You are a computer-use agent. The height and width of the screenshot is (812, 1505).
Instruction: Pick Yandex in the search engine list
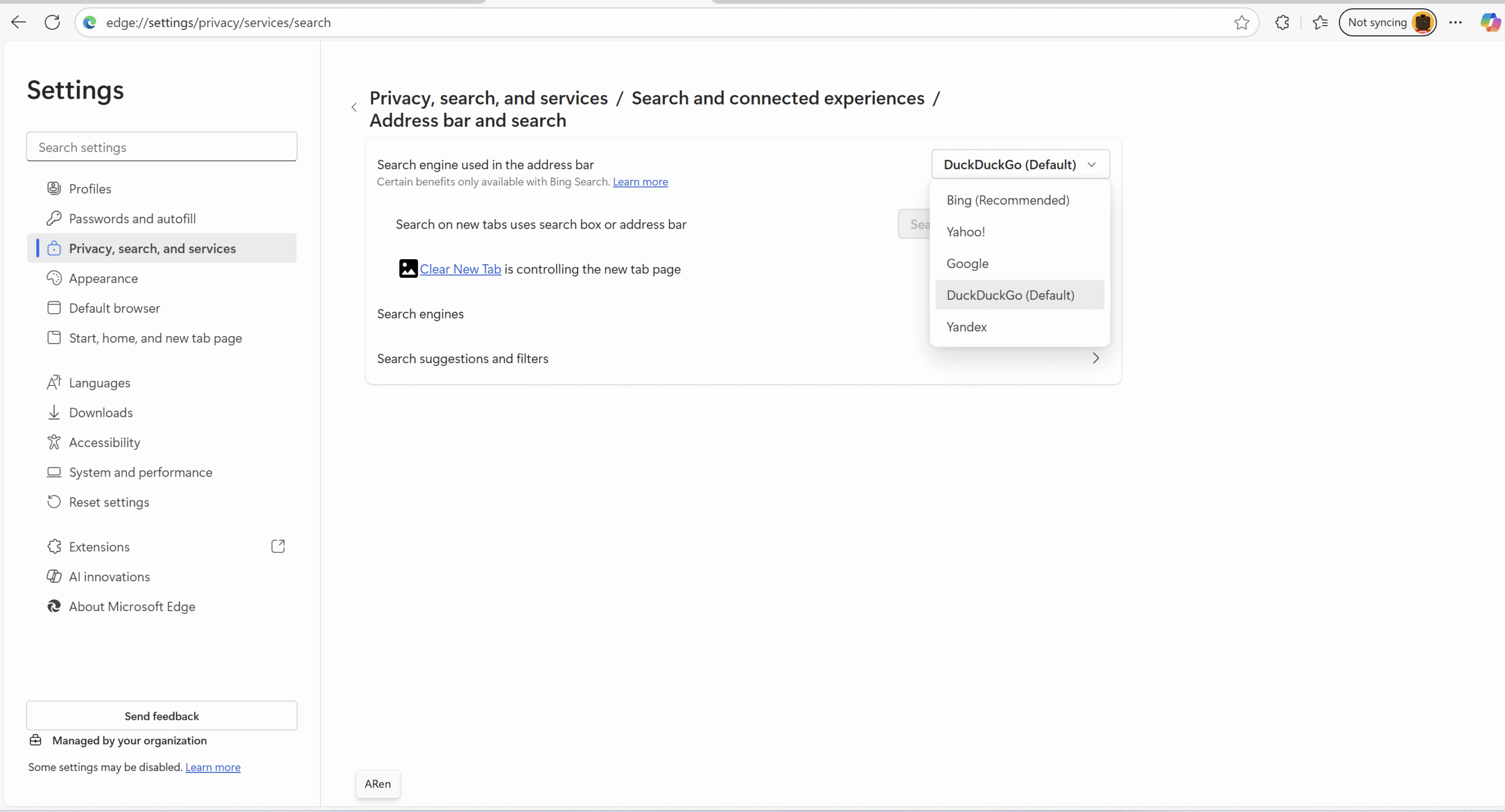coord(966,327)
